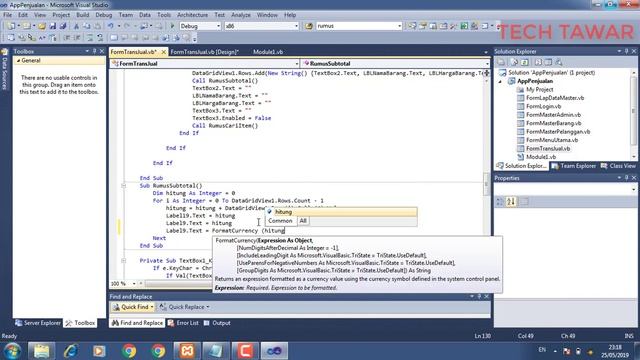Open Solution Explorer from the main toolbar
Viewport: 640px width, 360px height.
[x=412, y=26]
